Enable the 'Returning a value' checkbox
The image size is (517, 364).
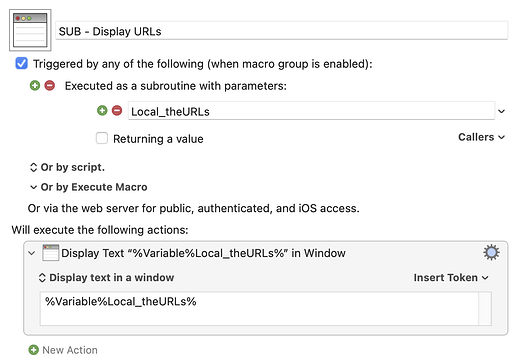(x=102, y=138)
